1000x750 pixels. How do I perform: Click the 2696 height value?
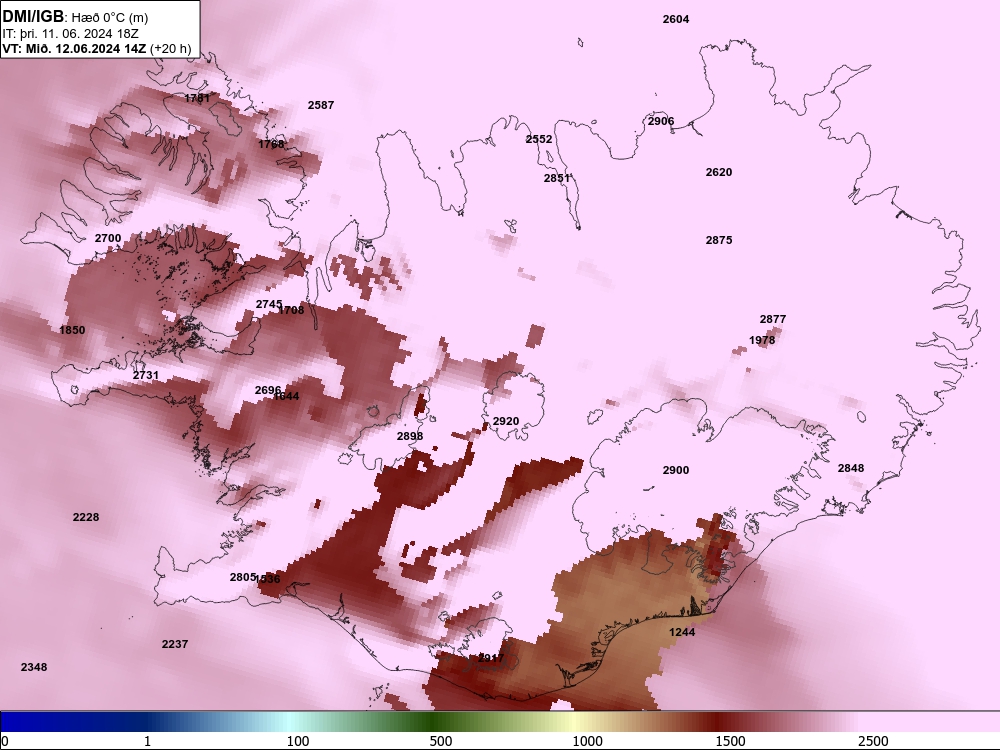pyautogui.click(x=267, y=390)
